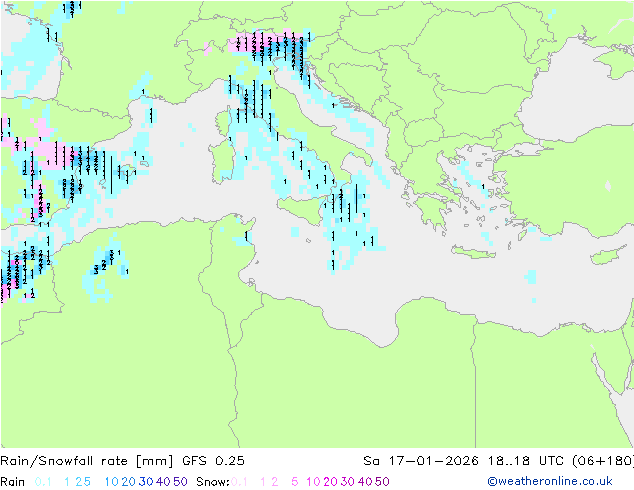Select rain legend value 30
The width and height of the screenshot is (634, 490).
146,482
